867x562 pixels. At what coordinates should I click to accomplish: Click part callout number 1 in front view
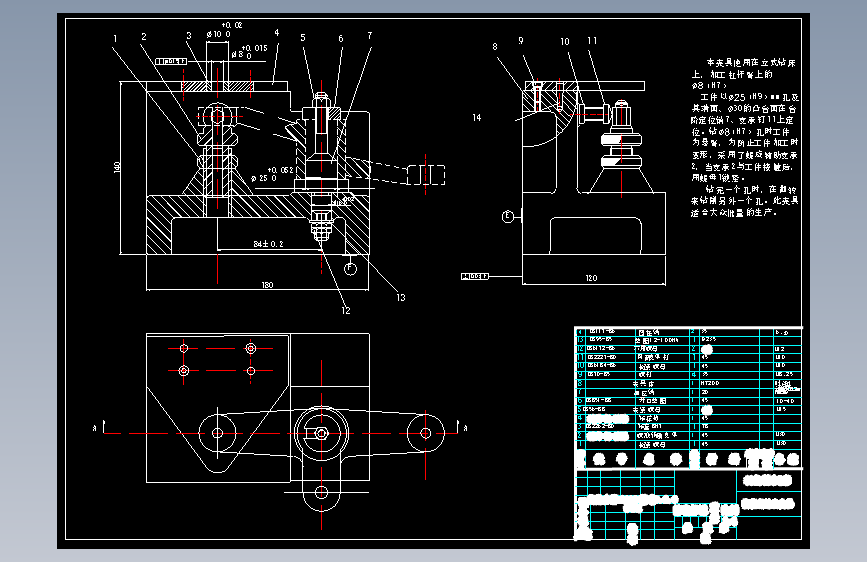point(115,39)
